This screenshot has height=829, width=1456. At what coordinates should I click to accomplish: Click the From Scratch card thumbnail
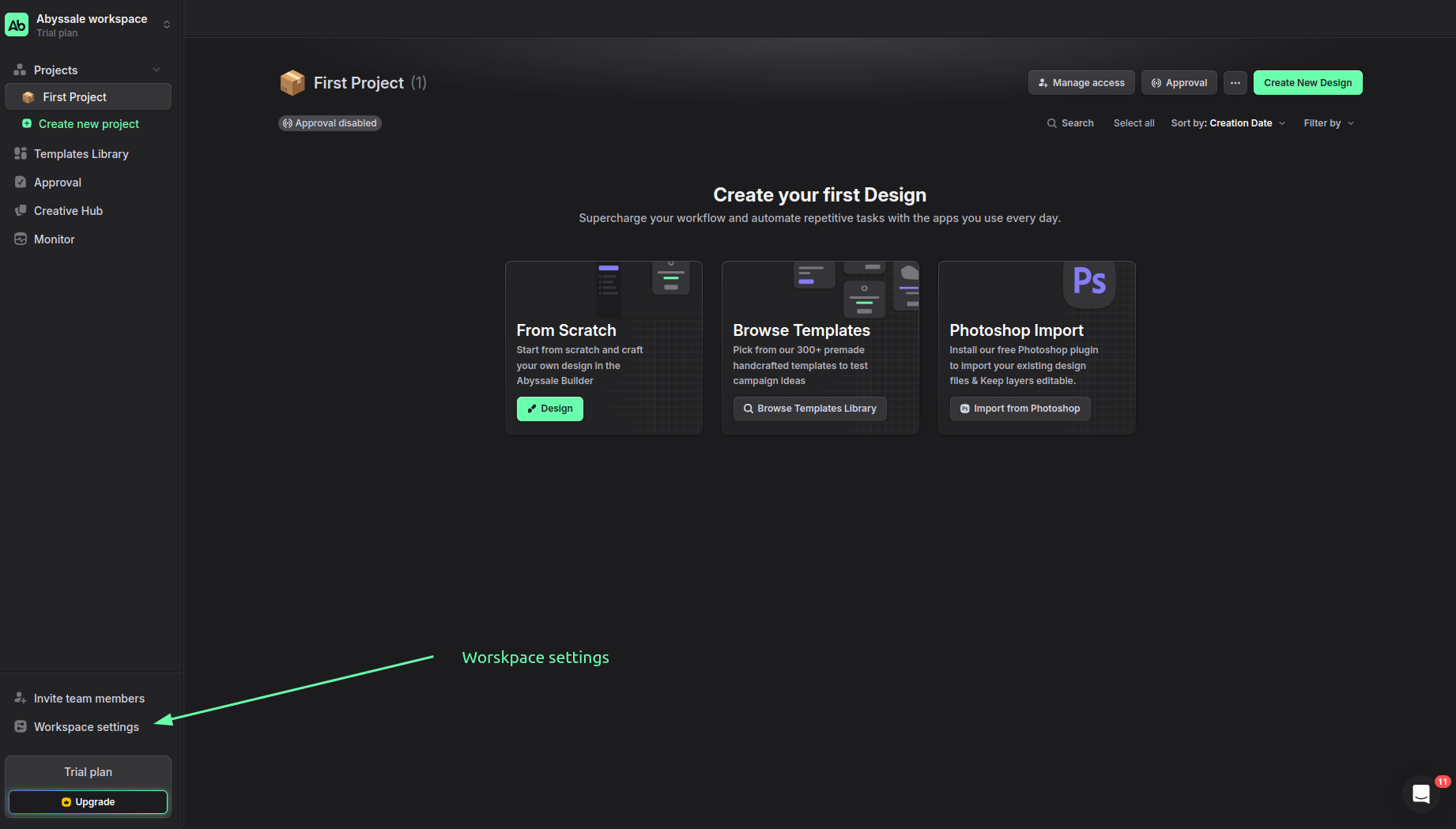pos(604,290)
